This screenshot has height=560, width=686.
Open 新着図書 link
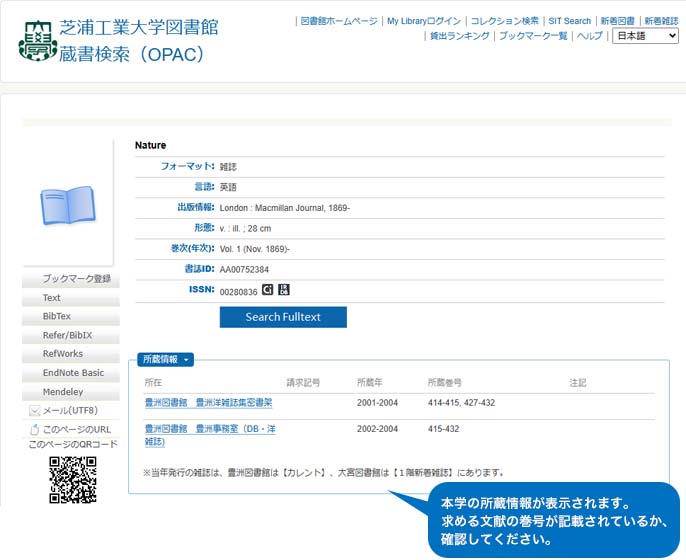[x=617, y=21]
